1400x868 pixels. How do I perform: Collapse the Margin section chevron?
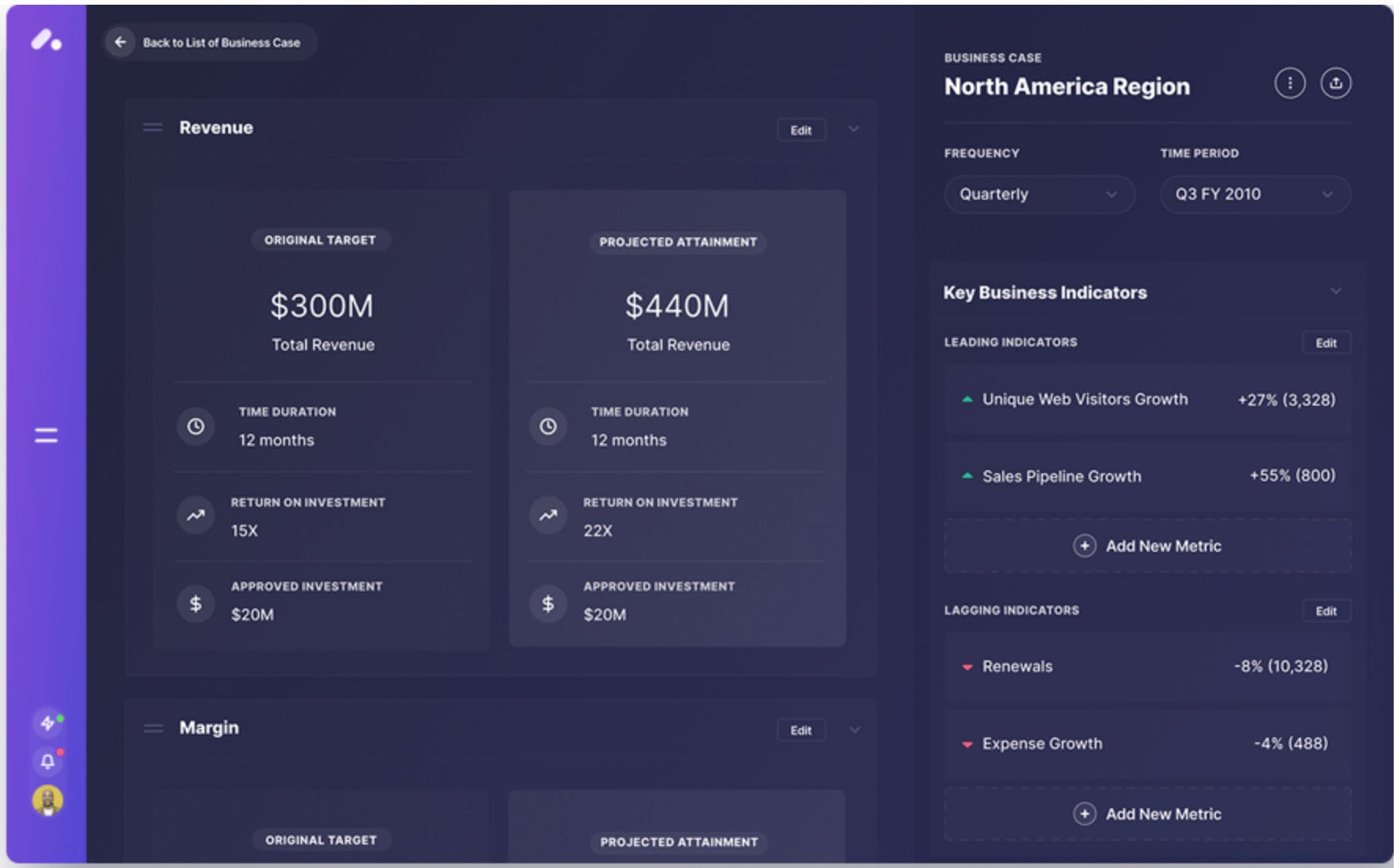[854, 730]
